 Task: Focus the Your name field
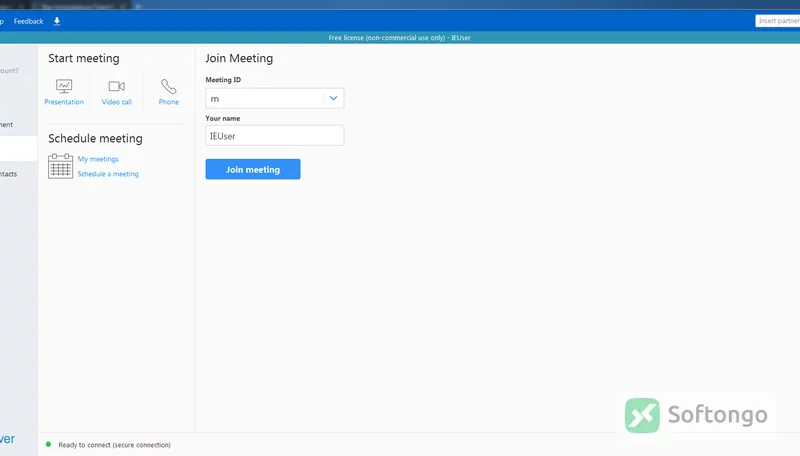[x=274, y=136]
